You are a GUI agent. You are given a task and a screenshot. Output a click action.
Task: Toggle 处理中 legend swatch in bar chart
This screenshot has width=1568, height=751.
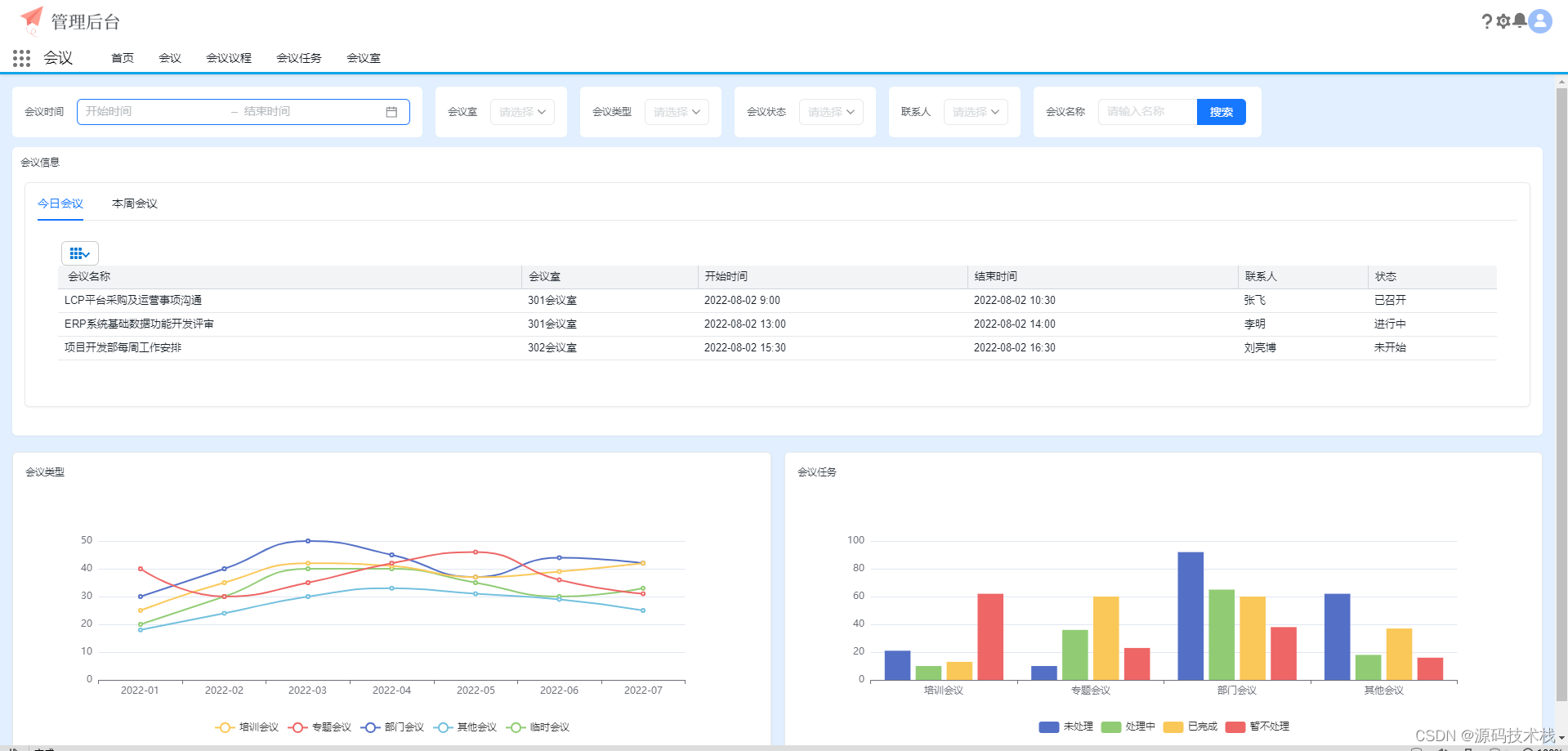coord(1111,726)
